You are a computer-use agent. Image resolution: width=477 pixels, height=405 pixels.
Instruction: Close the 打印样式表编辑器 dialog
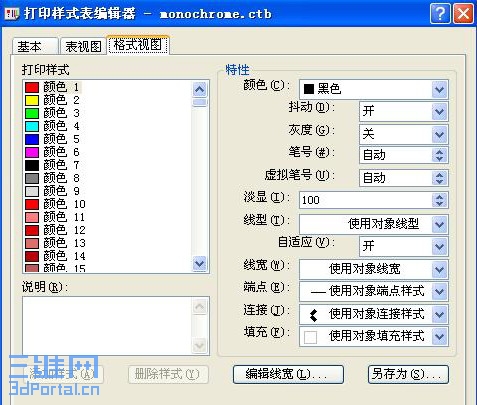tap(463, 14)
